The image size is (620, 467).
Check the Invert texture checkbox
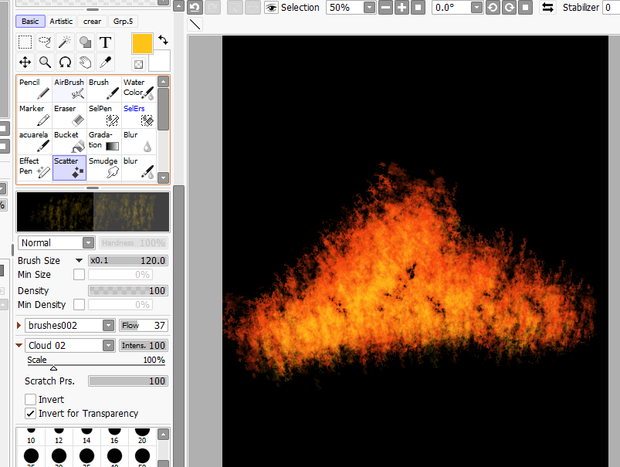point(30,399)
